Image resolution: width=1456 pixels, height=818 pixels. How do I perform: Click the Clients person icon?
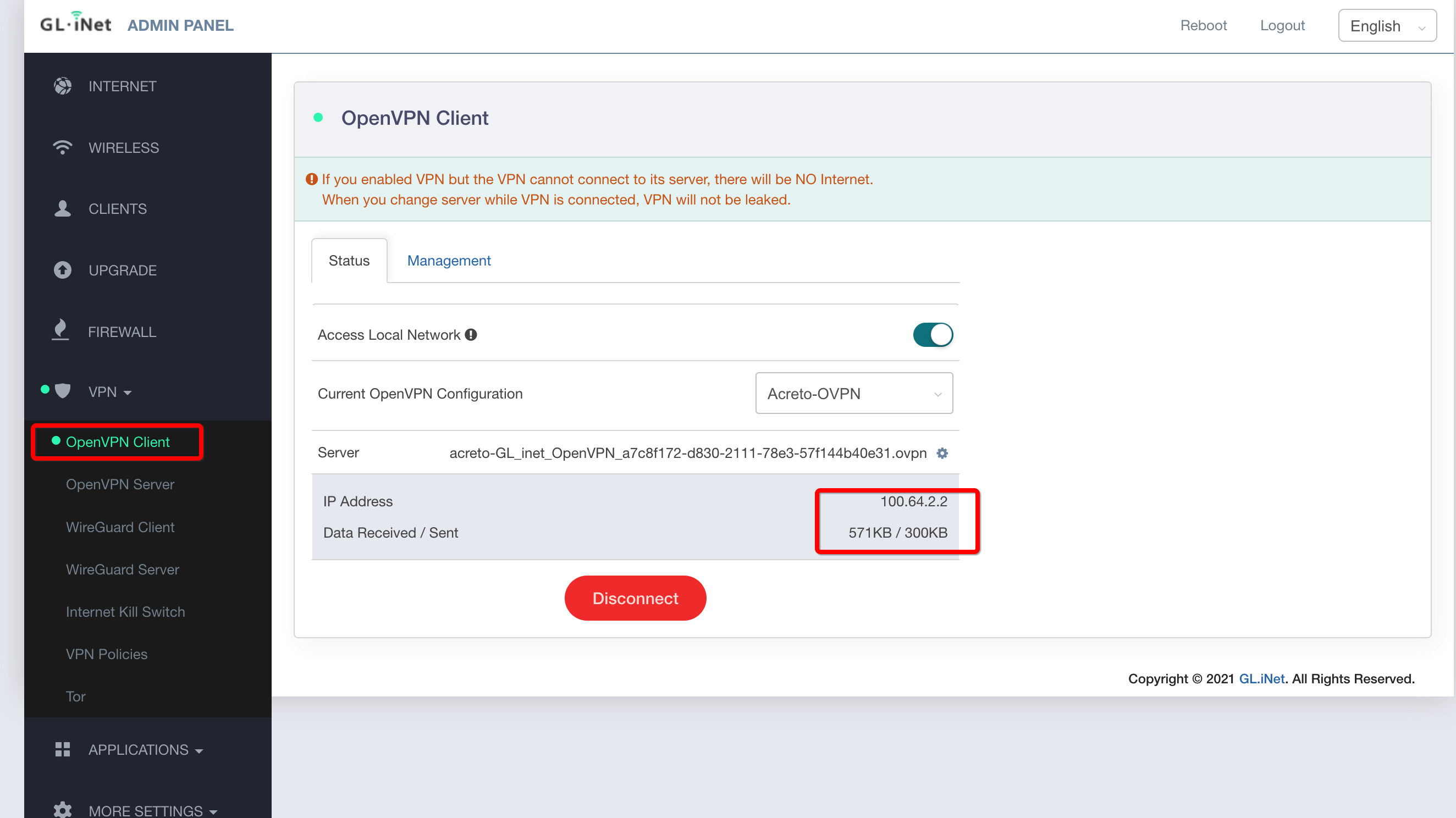point(63,208)
